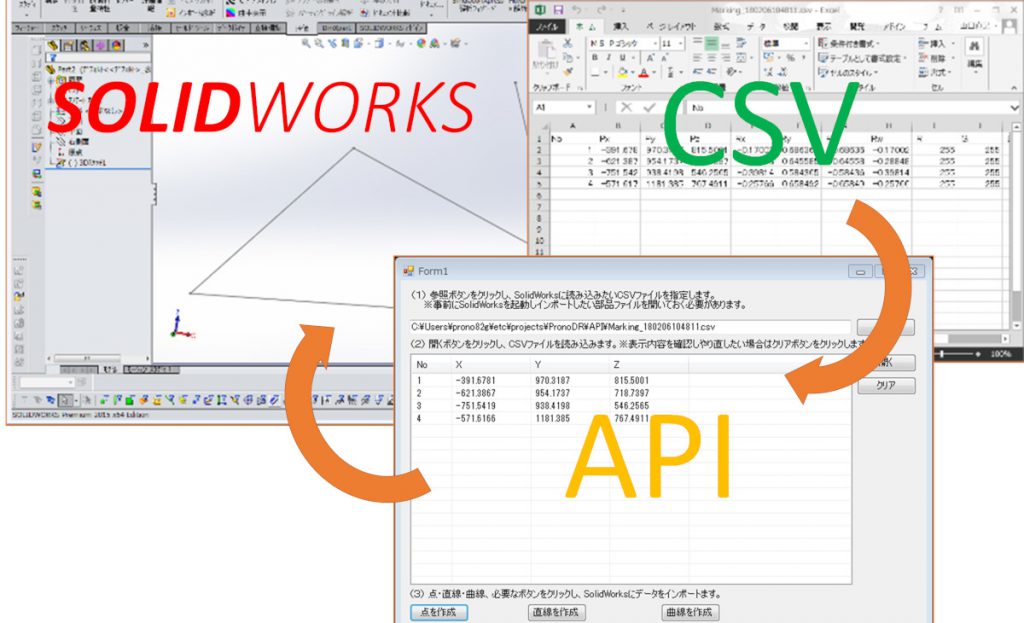The width and height of the screenshot is (1024, 623).
Task: Click Excel red font color swatch
Action: point(644,72)
